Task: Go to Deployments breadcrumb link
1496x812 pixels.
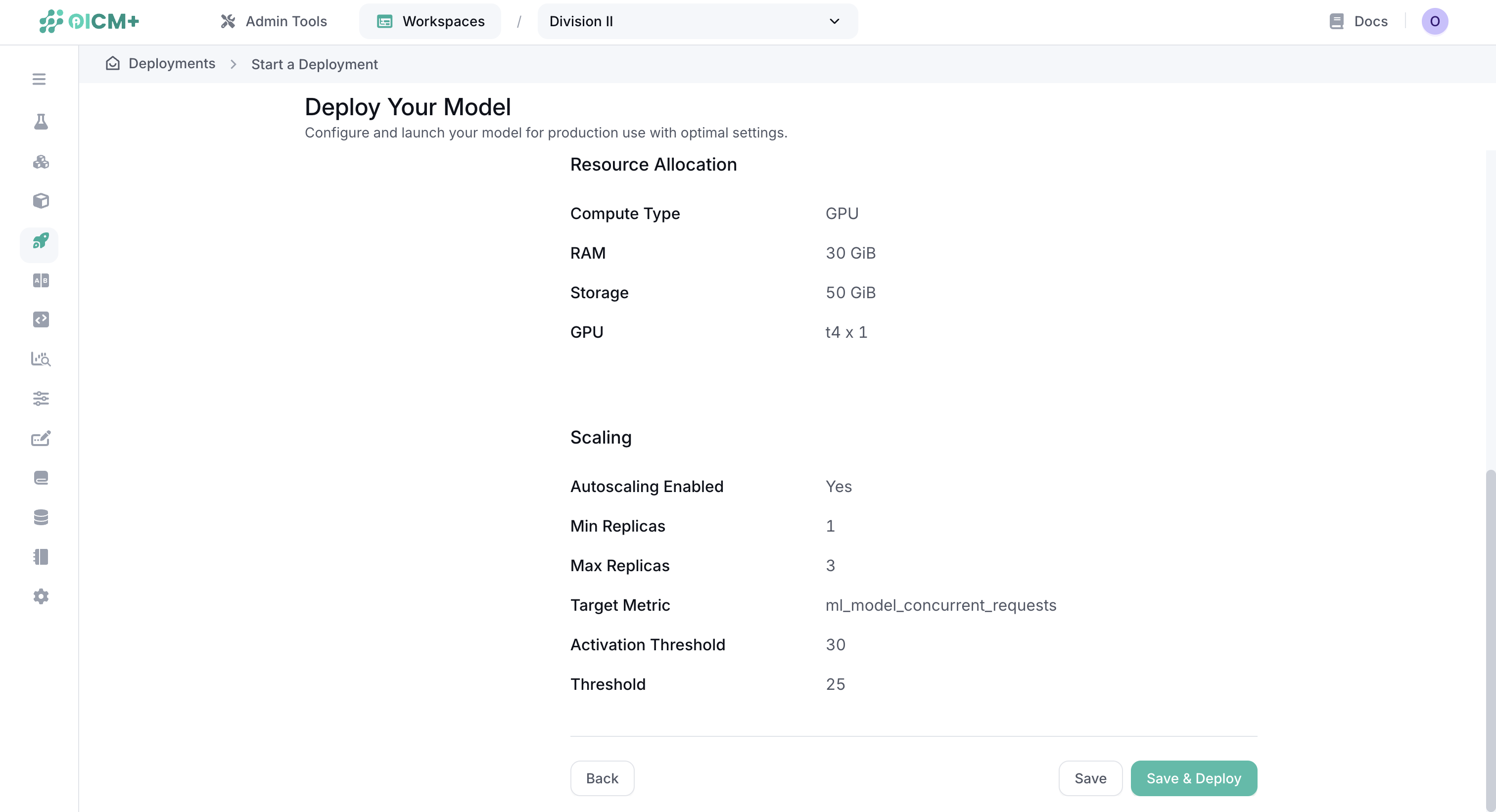Action: (171, 64)
